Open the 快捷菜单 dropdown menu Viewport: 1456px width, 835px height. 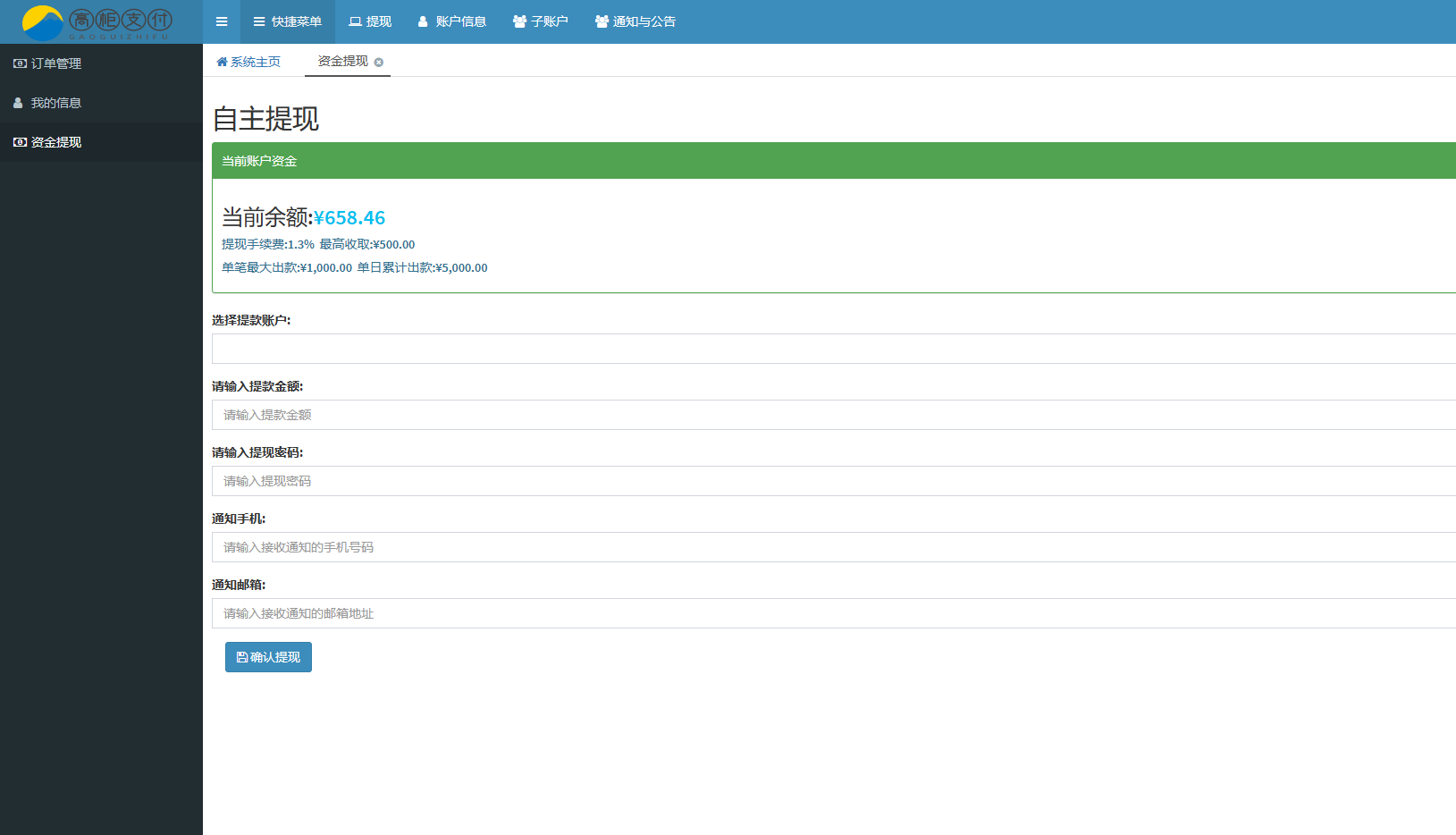pos(287,21)
